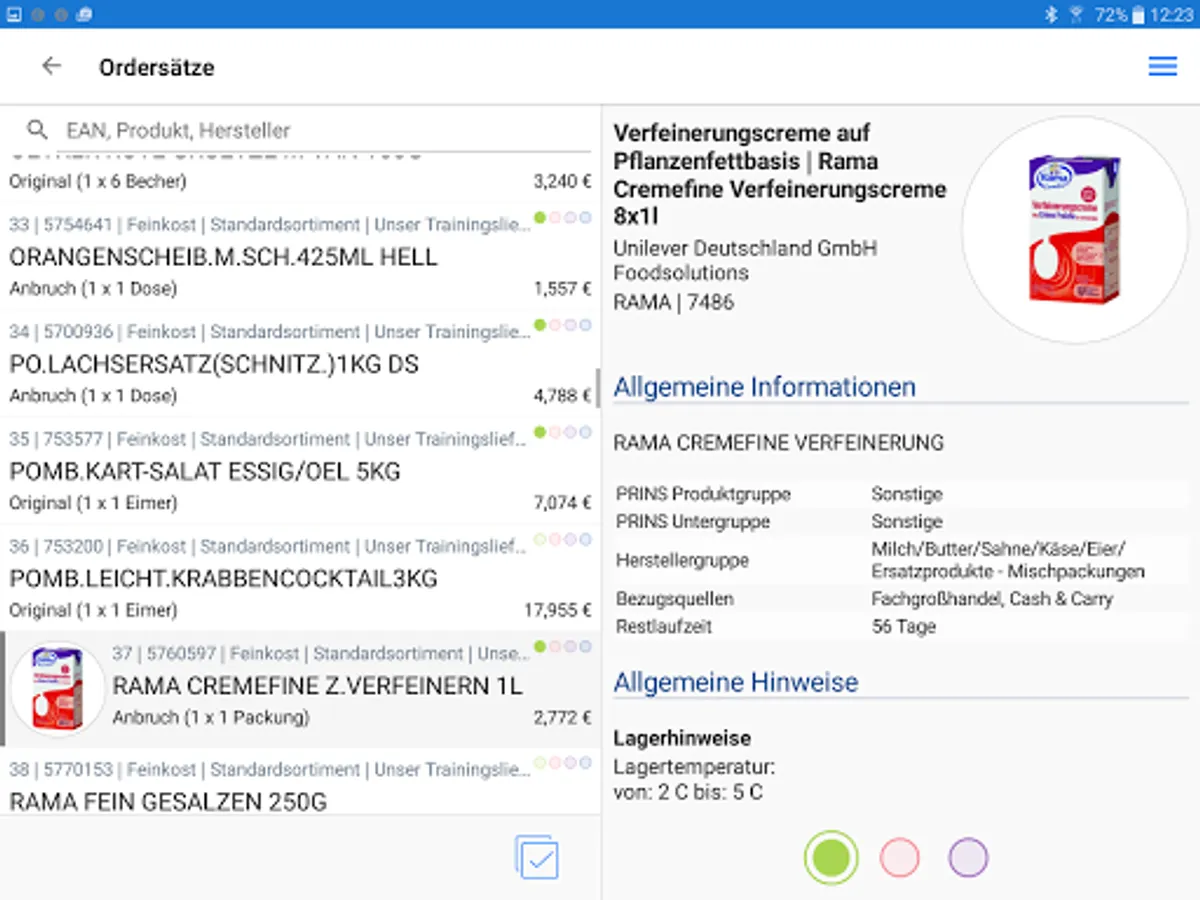Select PO.LACHSERSATZ(SCHNITZ.)1KG DS item
Image resolution: width=1200 pixels, height=900 pixels.
click(300, 364)
